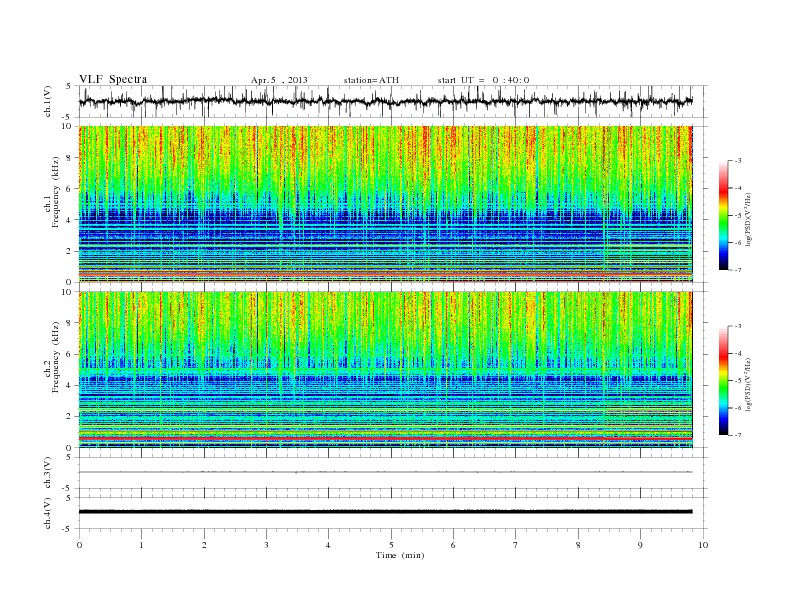Click the "6" kHz tick of ch.2 spectrogram
The width and height of the screenshot is (792, 612).
pos(69,354)
